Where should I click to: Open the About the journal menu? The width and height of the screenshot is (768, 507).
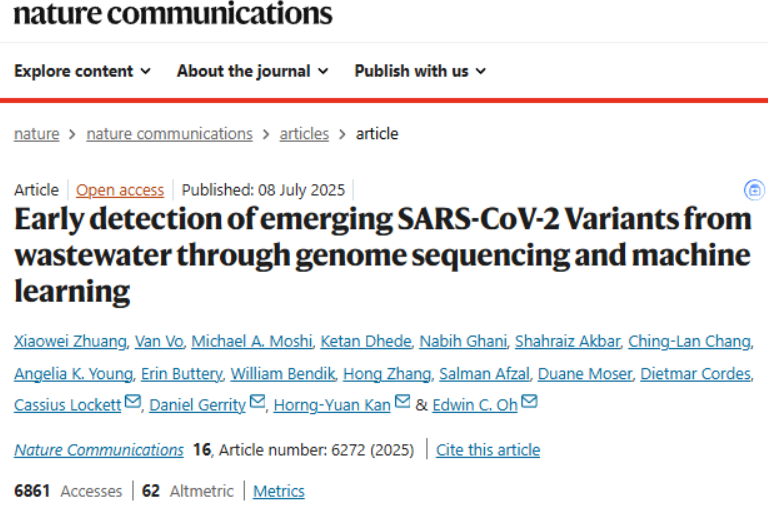coord(252,71)
